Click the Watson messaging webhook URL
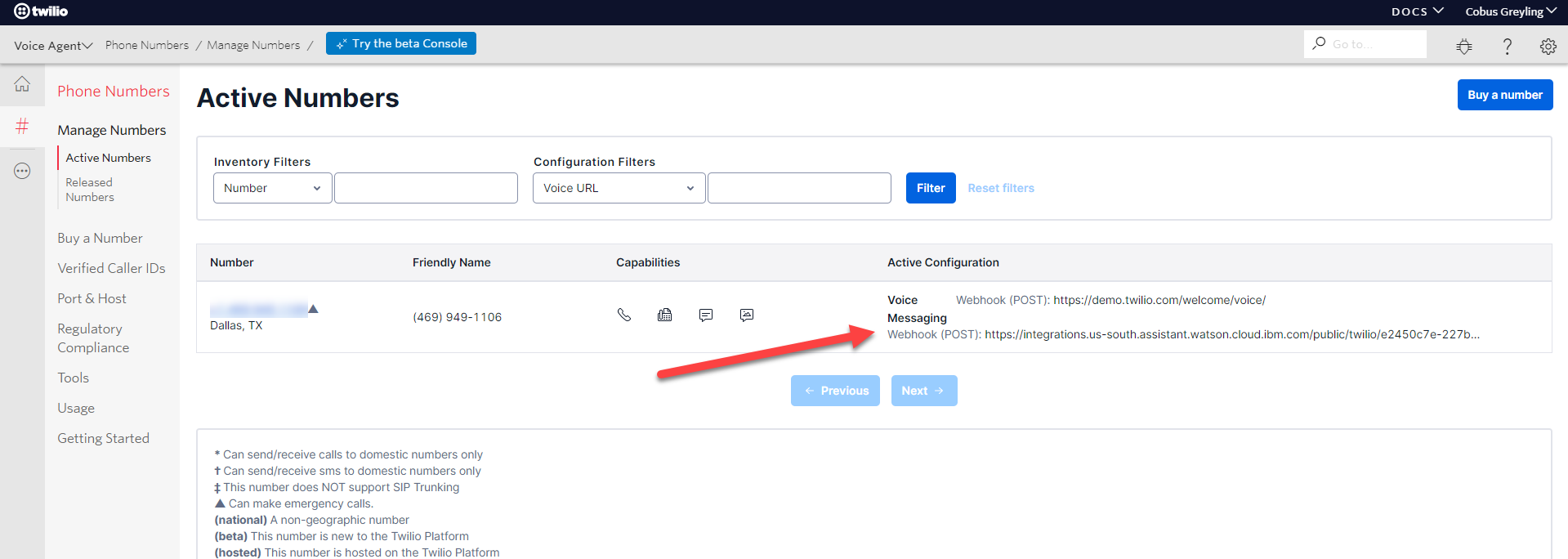 coord(1232,334)
